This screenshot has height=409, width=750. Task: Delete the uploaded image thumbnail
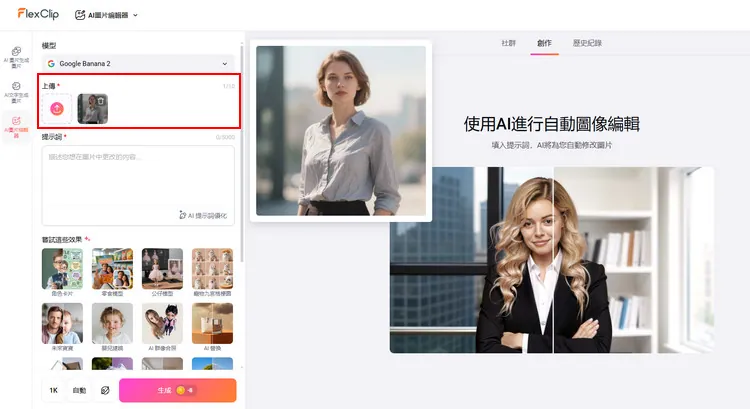tap(100, 101)
